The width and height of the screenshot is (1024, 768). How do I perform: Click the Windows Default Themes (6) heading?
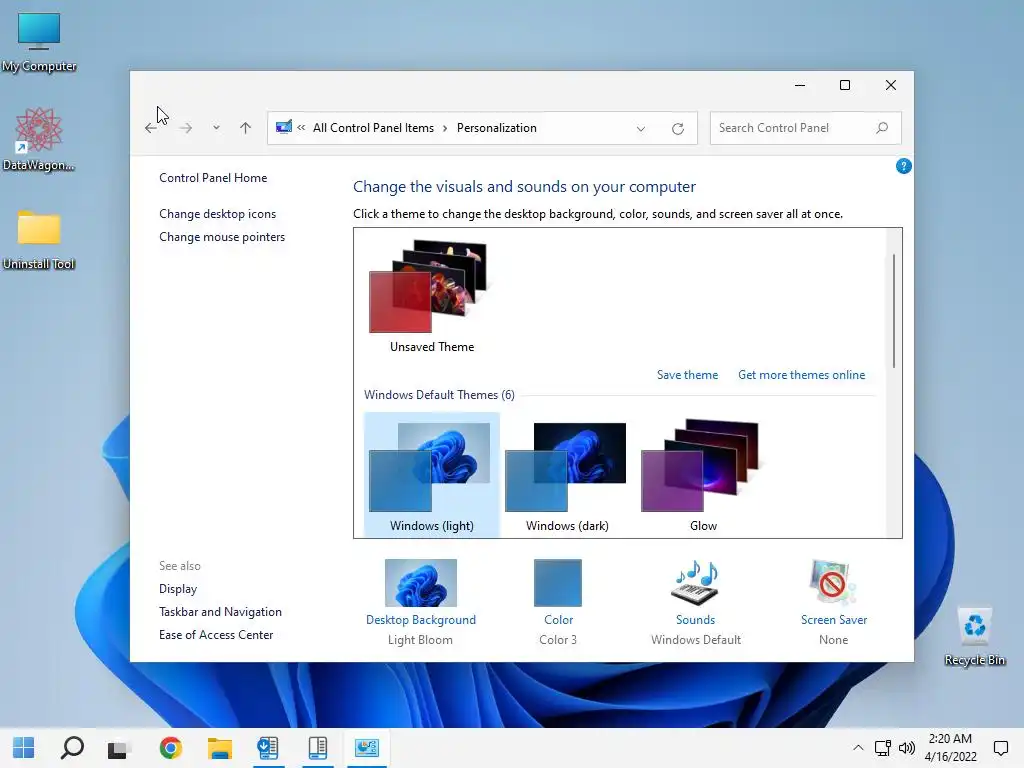(x=439, y=395)
